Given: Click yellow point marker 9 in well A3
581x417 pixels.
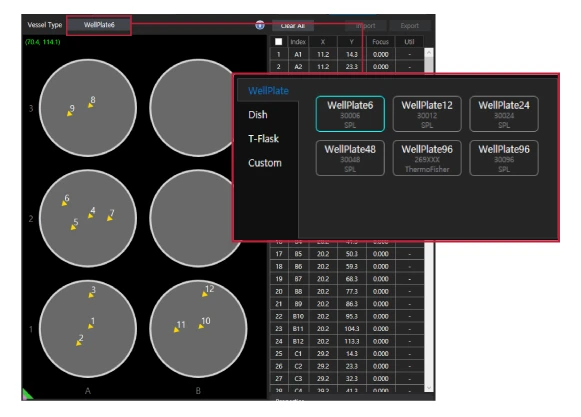Looking at the screenshot, I should click(69, 113).
